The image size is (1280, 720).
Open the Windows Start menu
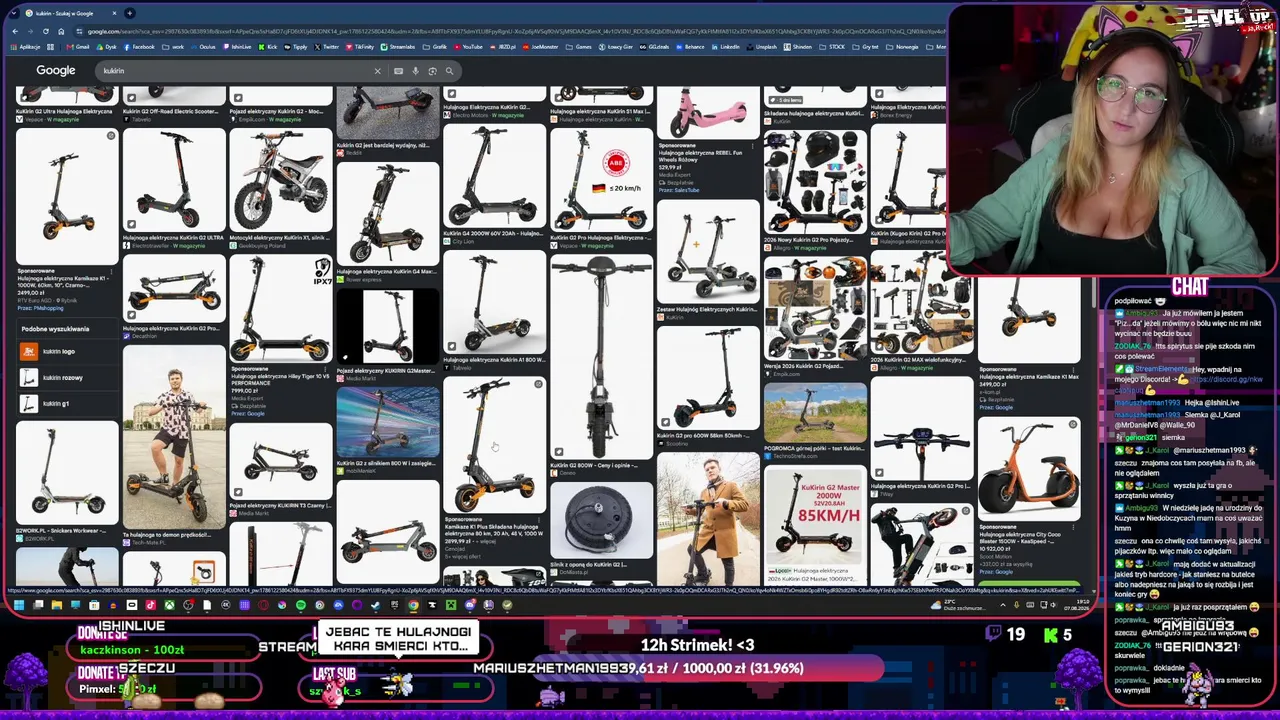click(x=19, y=605)
